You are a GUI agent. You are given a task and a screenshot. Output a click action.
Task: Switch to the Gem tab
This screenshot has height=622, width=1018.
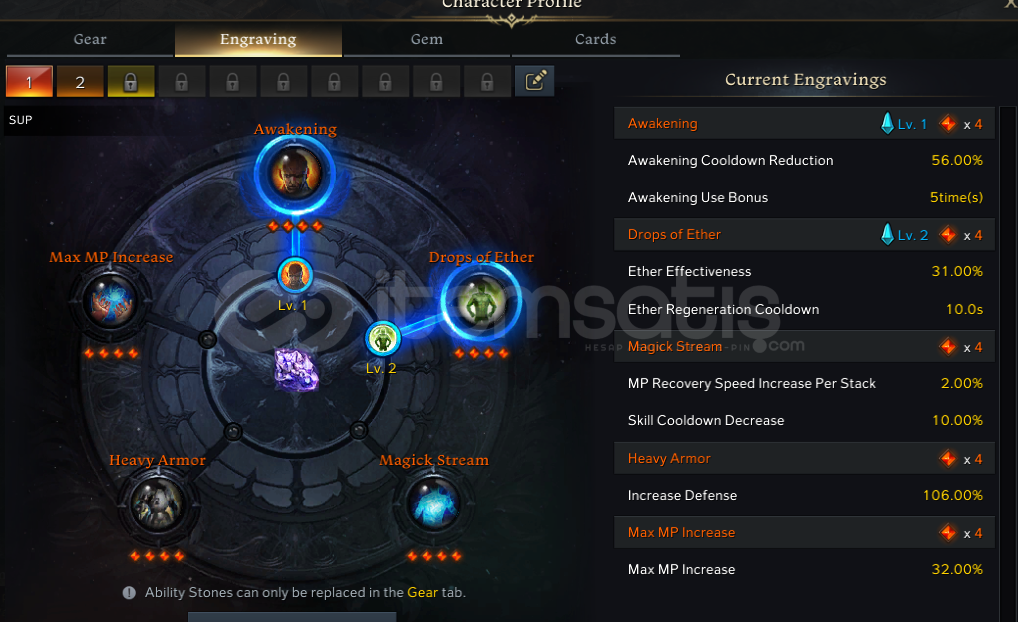tap(427, 40)
